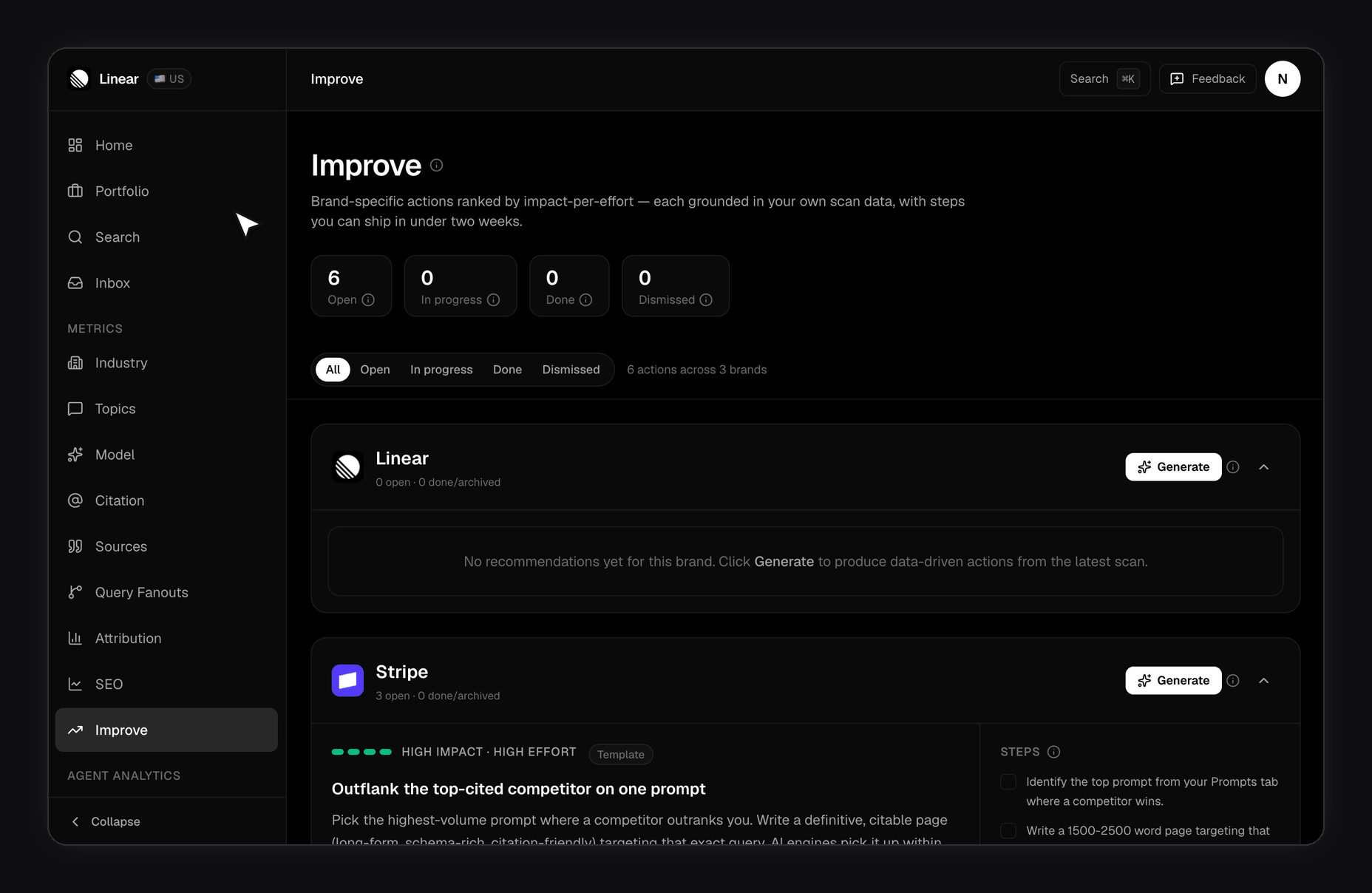Click '6 actions across 3 brands' text
This screenshot has height=893, width=1372.
coord(697,370)
